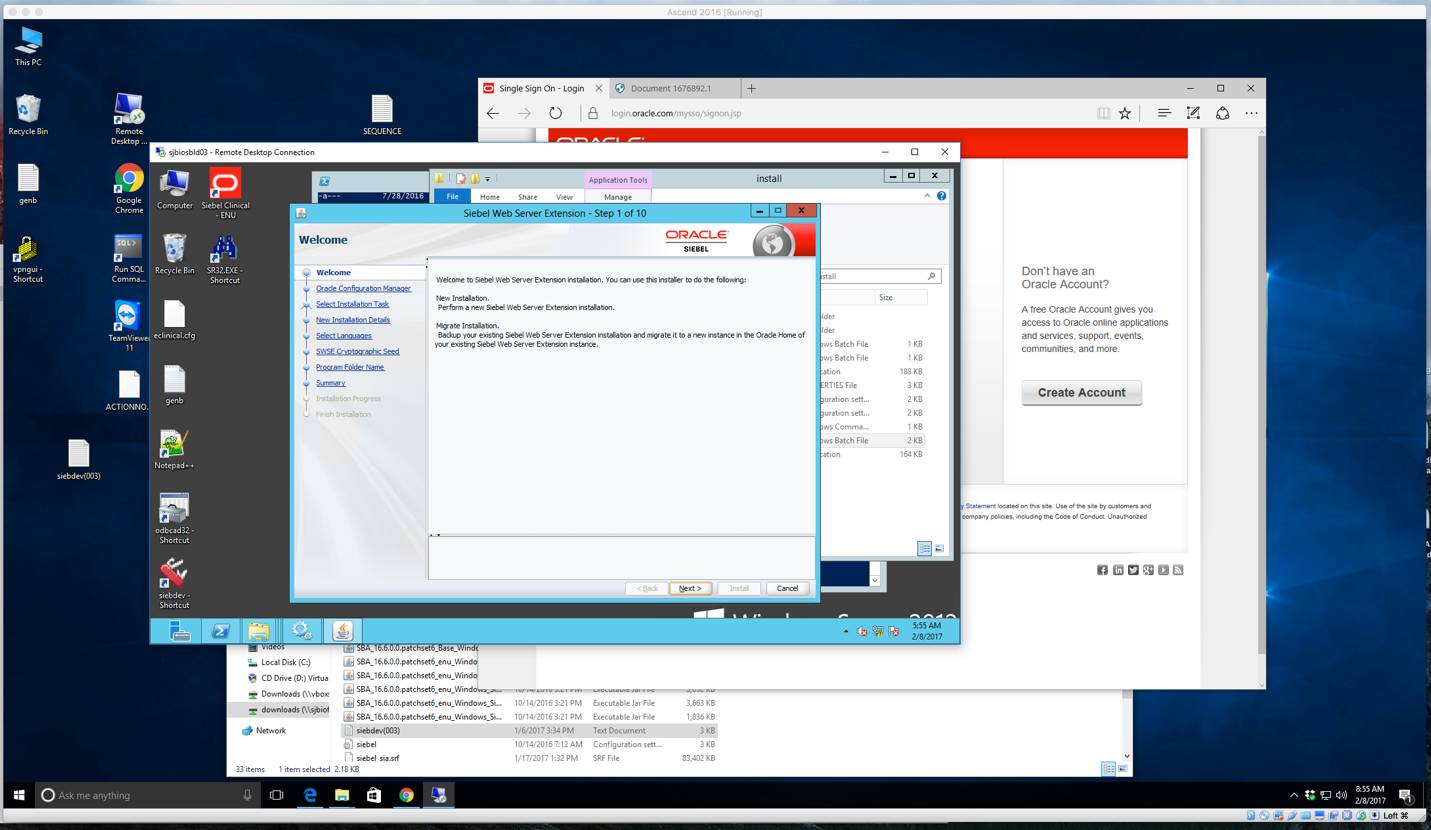Image resolution: width=1431 pixels, height=830 pixels.
Task: Go to the Program Folder Name step
Action: click(350, 367)
